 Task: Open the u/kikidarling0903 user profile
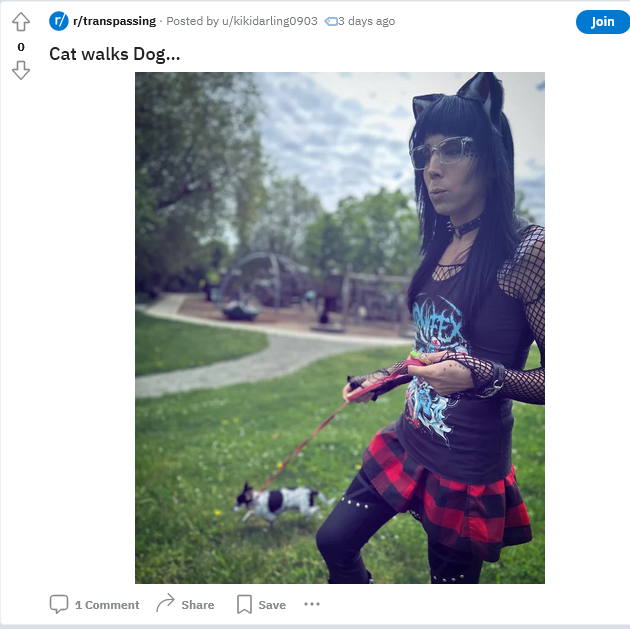point(270,21)
